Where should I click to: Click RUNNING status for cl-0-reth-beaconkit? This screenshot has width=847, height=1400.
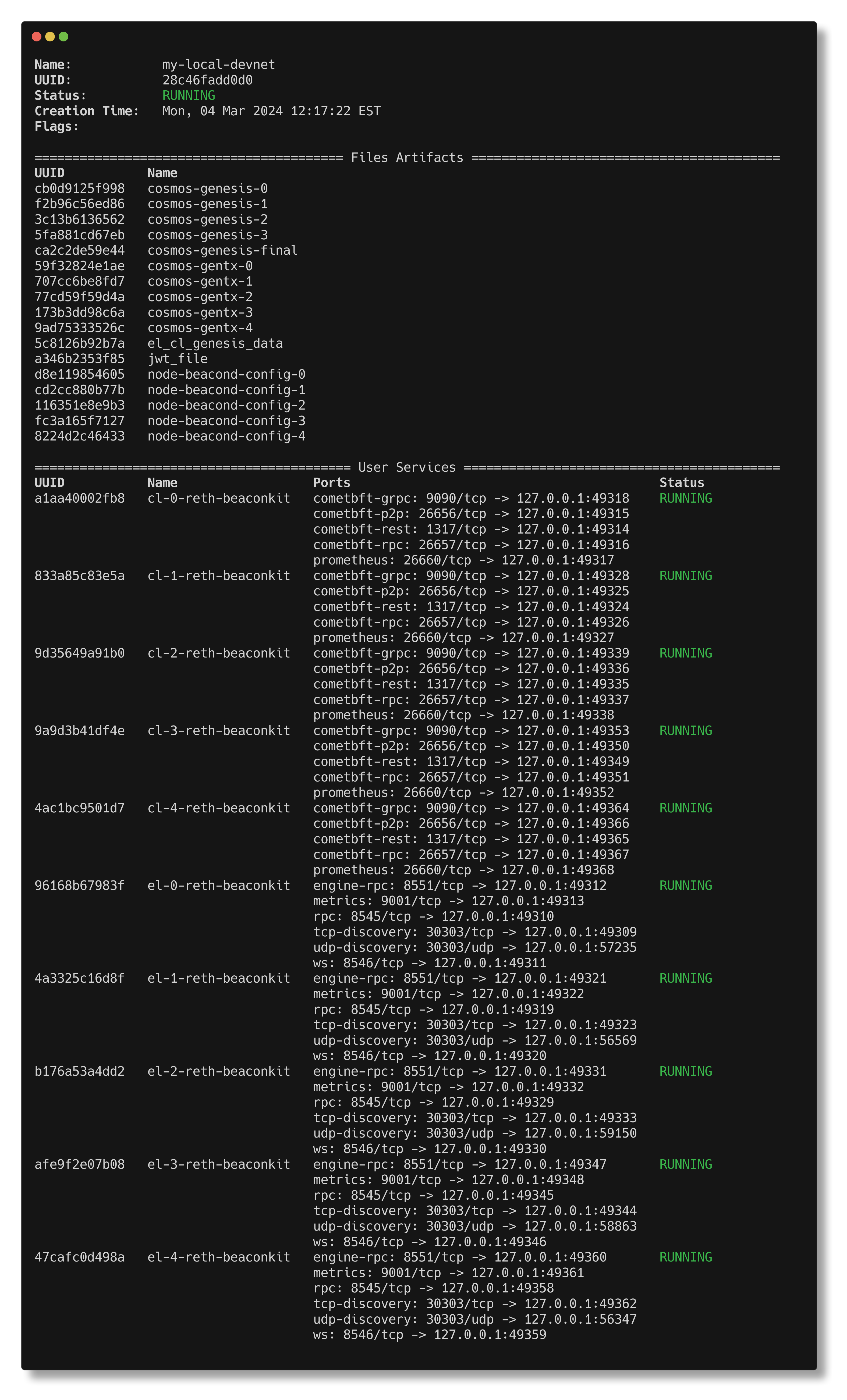[x=686, y=498]
